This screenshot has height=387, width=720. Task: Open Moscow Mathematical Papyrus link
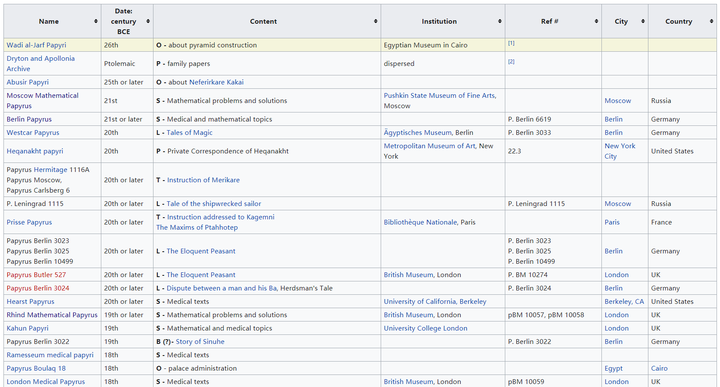42,101
